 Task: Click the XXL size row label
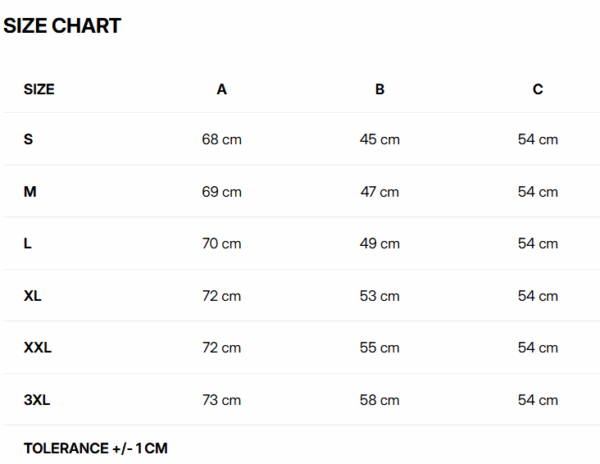[38, 348]
